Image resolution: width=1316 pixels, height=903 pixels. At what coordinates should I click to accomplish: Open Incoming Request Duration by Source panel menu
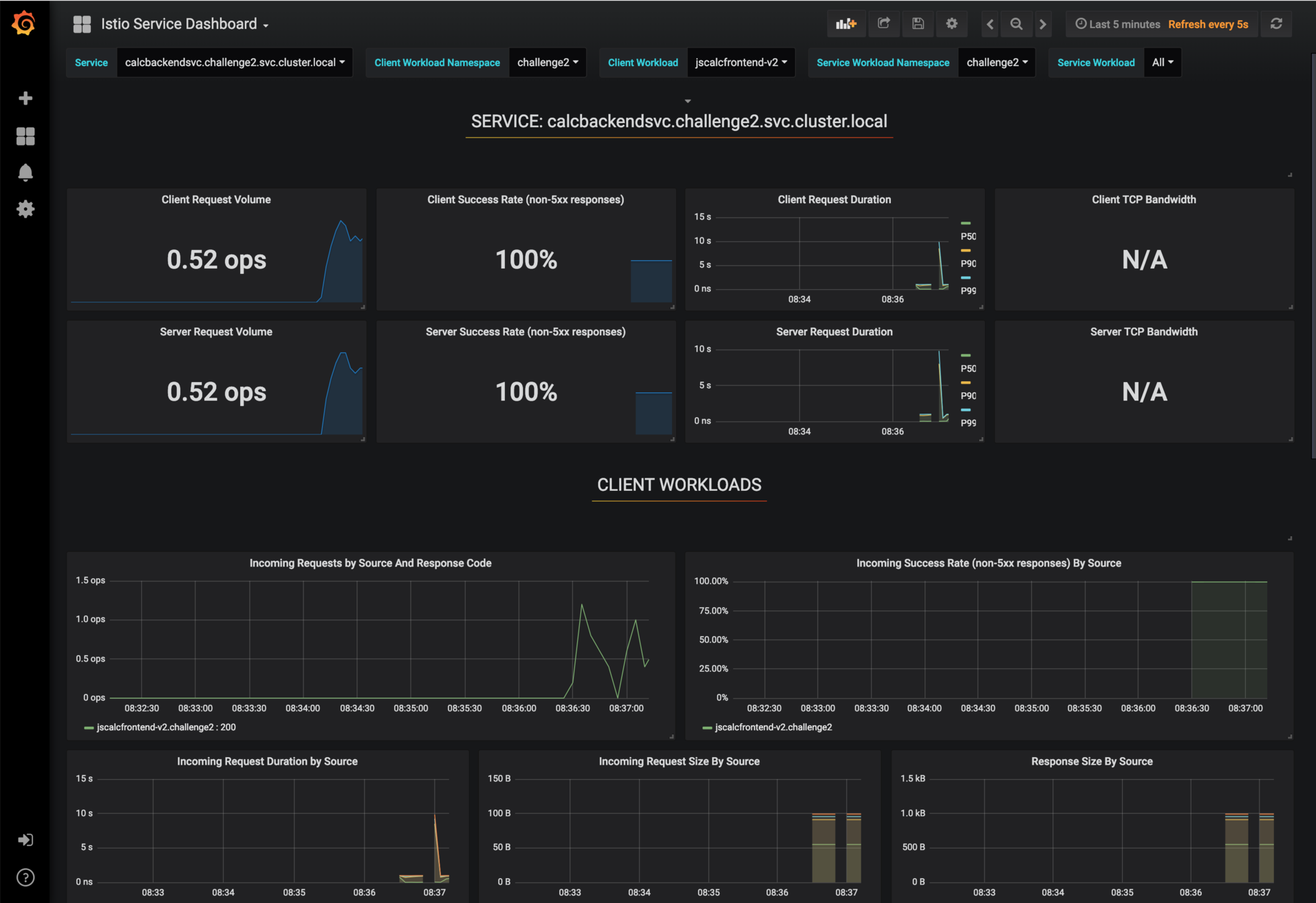(267, 761)
